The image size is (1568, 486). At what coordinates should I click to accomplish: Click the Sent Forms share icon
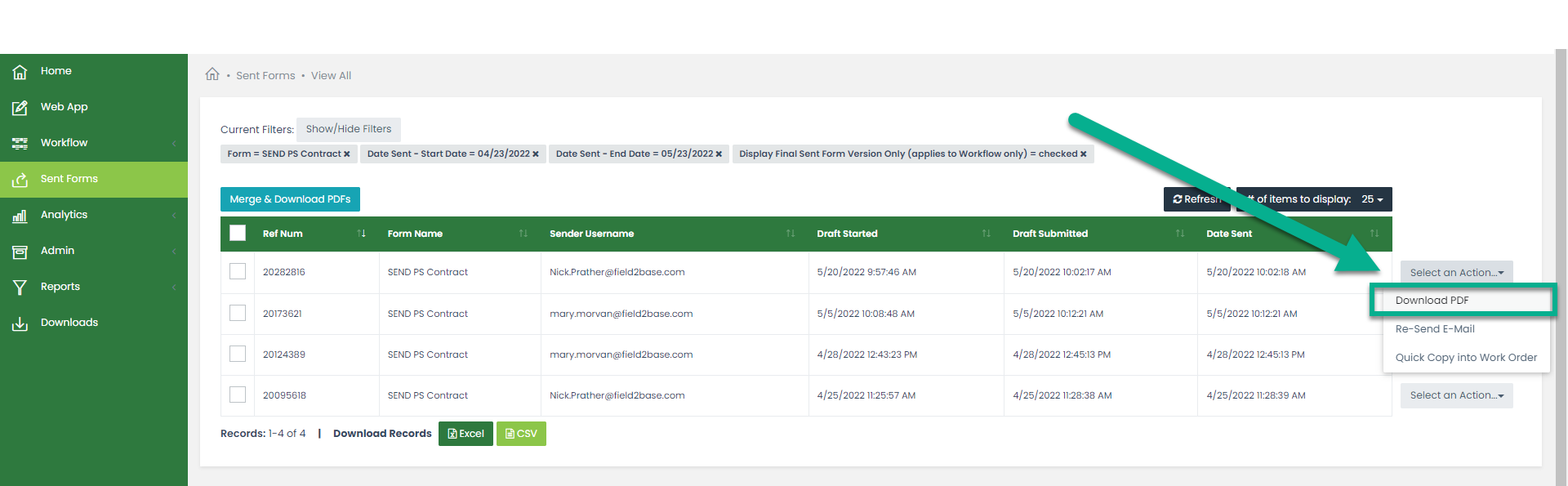(x=20, y=180)
